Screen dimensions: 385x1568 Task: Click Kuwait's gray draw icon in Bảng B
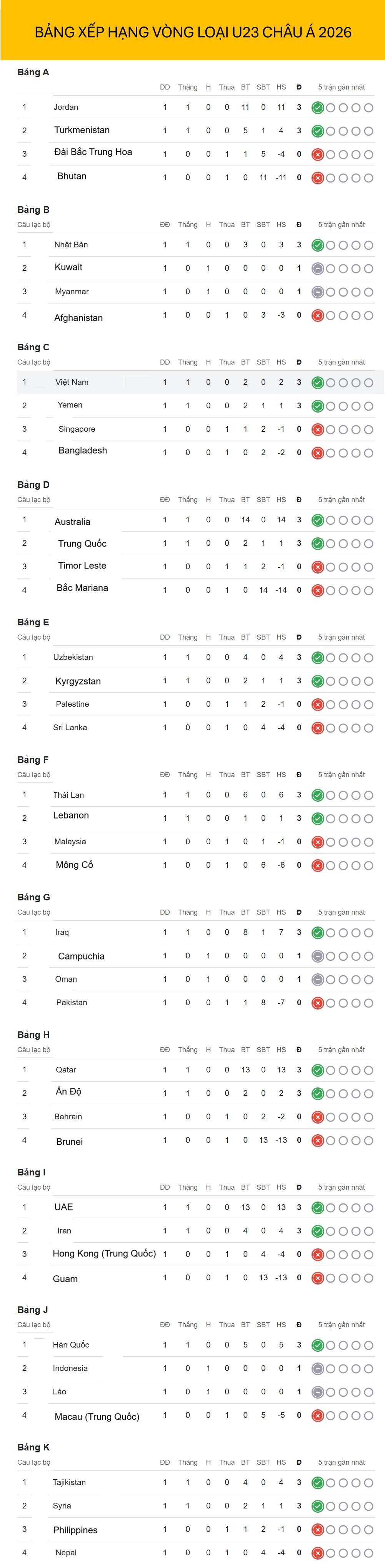317,269
